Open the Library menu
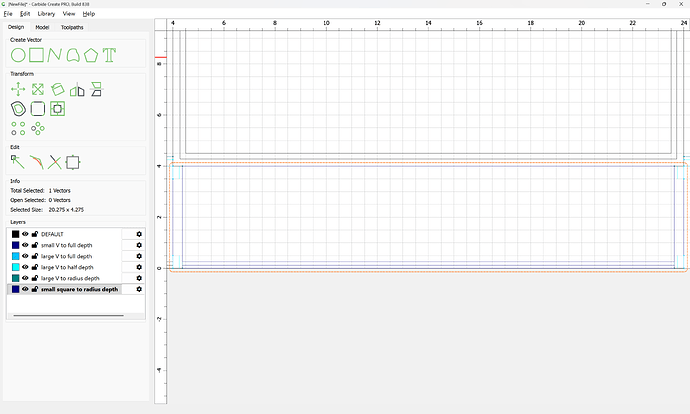The width and height of the screenshot is (690, 414). (46, 14)
